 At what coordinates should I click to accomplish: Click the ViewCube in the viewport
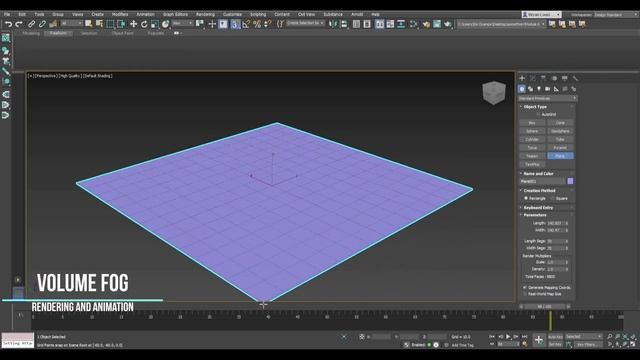click(494, 92)
